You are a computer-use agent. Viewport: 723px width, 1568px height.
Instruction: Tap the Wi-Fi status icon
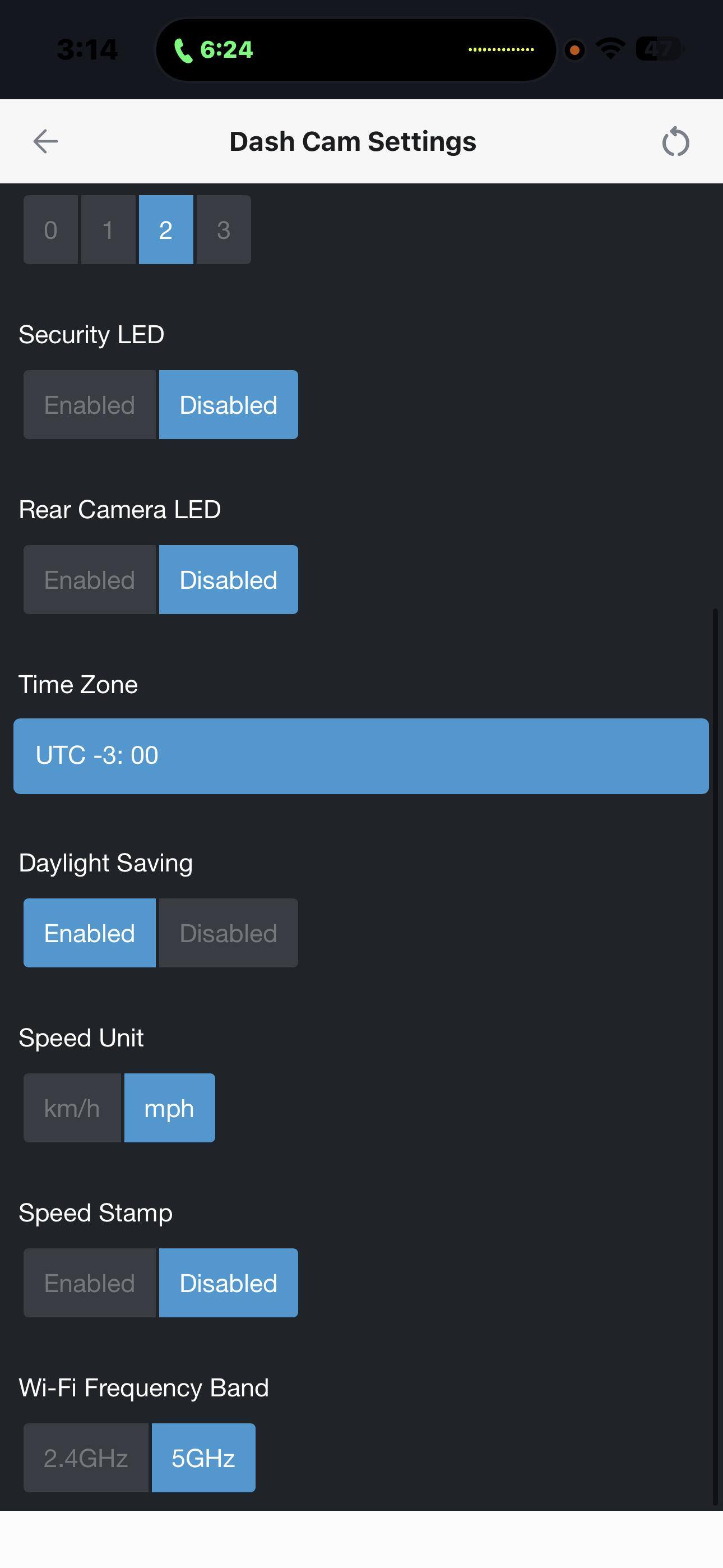pyautogui.click(x=610, y=49)
